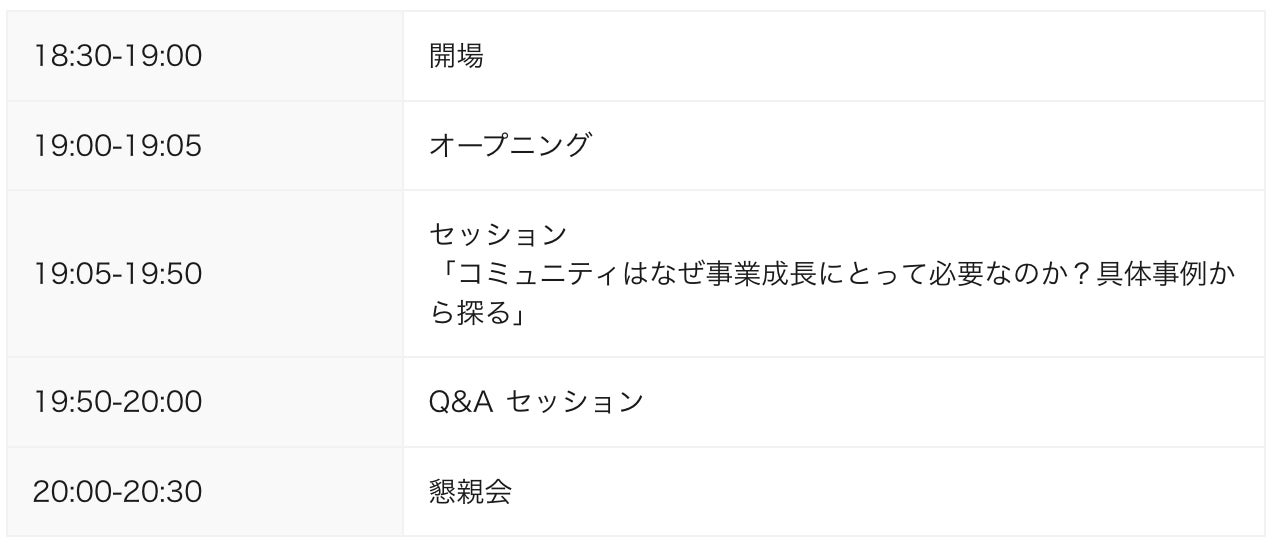
Task: Select the 開場 schedule entry
Action: [x=456, y=57]
